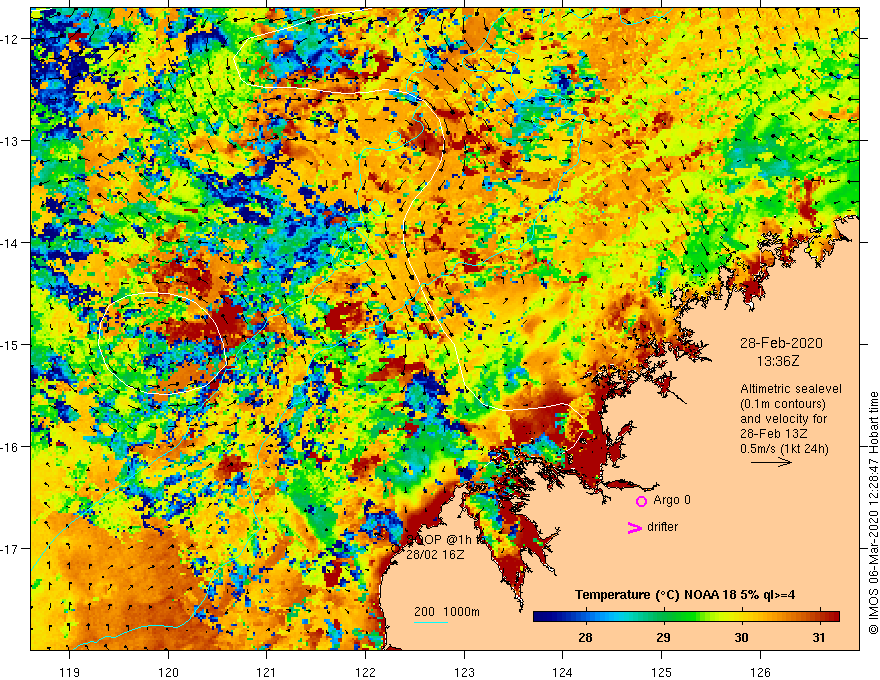Click the magenta drifter arrow symbol
The image size is (880, 680).
click(x=634, y=528)
